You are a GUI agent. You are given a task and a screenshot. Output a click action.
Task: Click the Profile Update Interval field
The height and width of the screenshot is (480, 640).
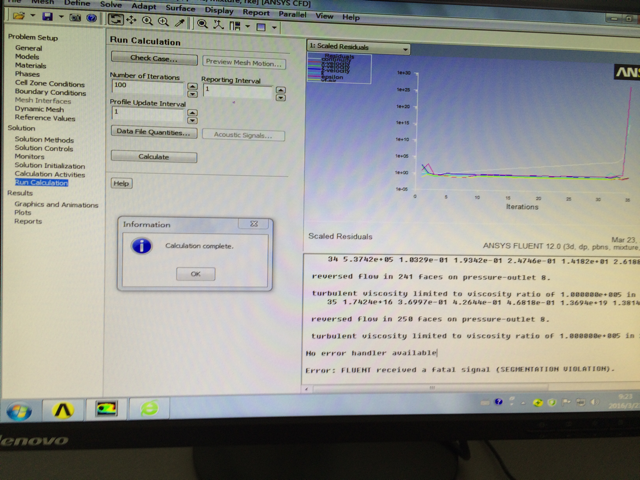coord(148,114)
